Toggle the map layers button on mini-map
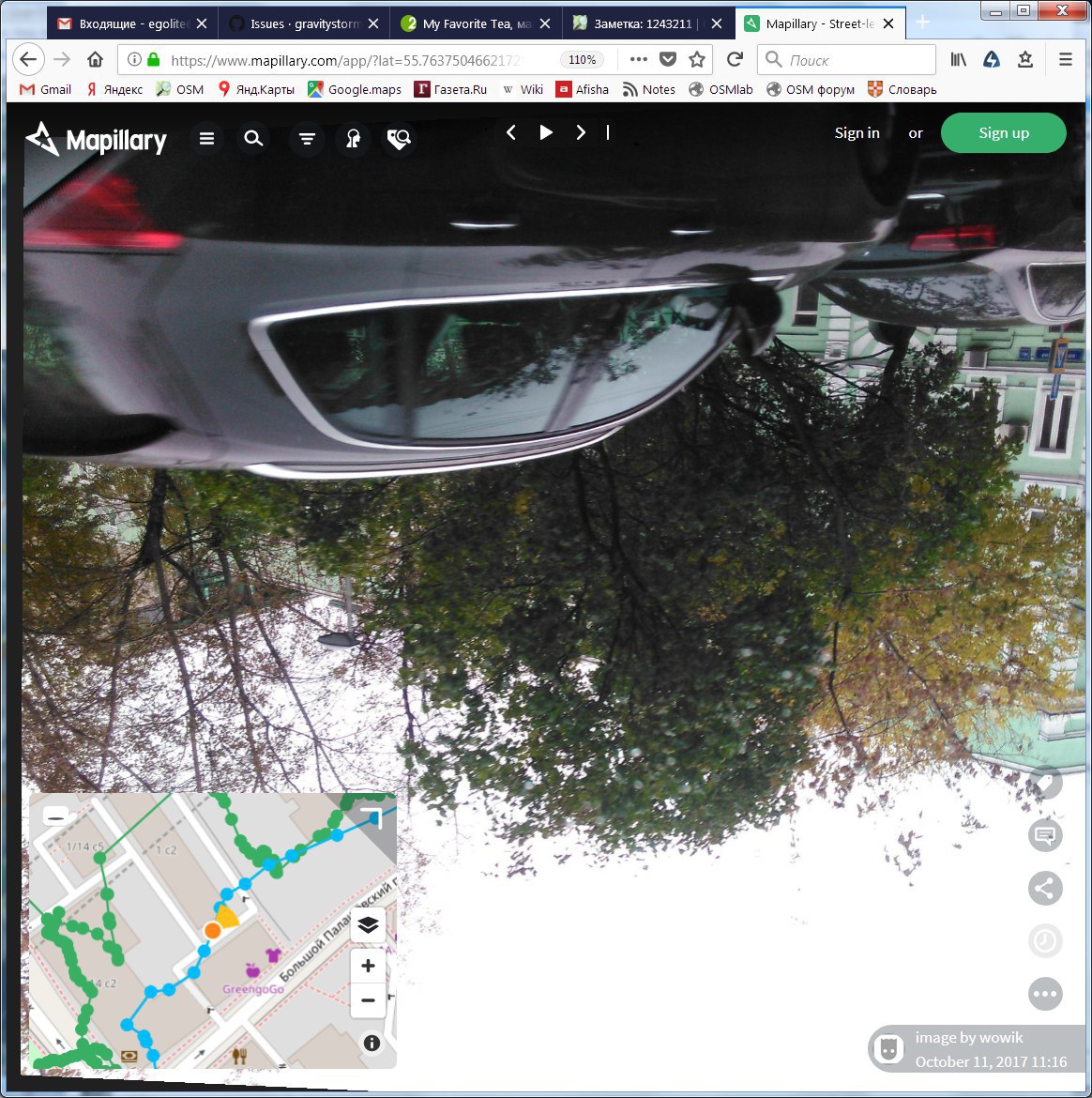Viewport: 1092px width, 1098px height. tap(368, 924)
